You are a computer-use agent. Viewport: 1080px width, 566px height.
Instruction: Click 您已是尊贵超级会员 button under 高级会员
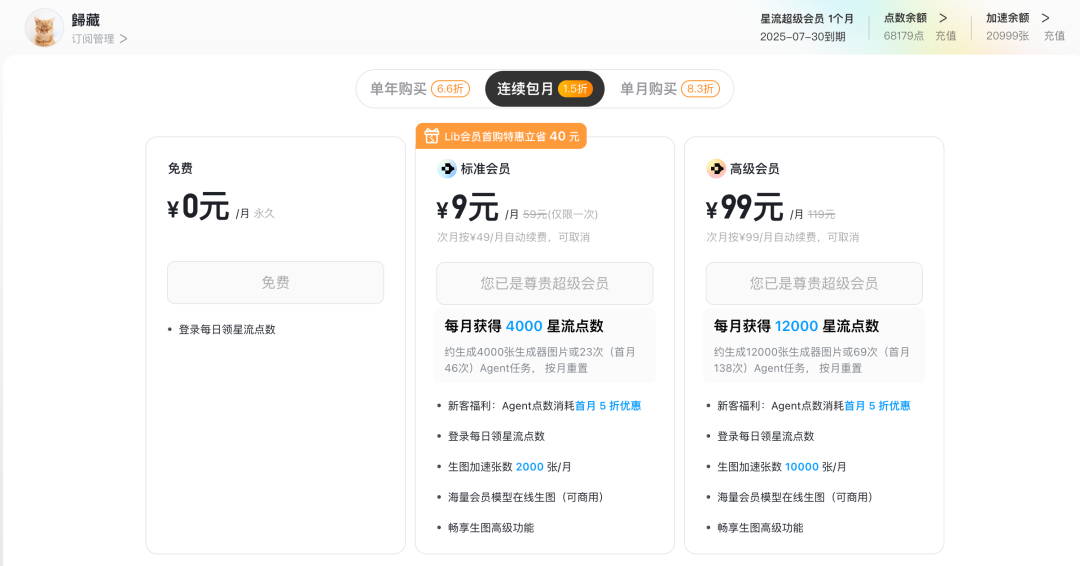pyautogui.click(x=813, y=283)
